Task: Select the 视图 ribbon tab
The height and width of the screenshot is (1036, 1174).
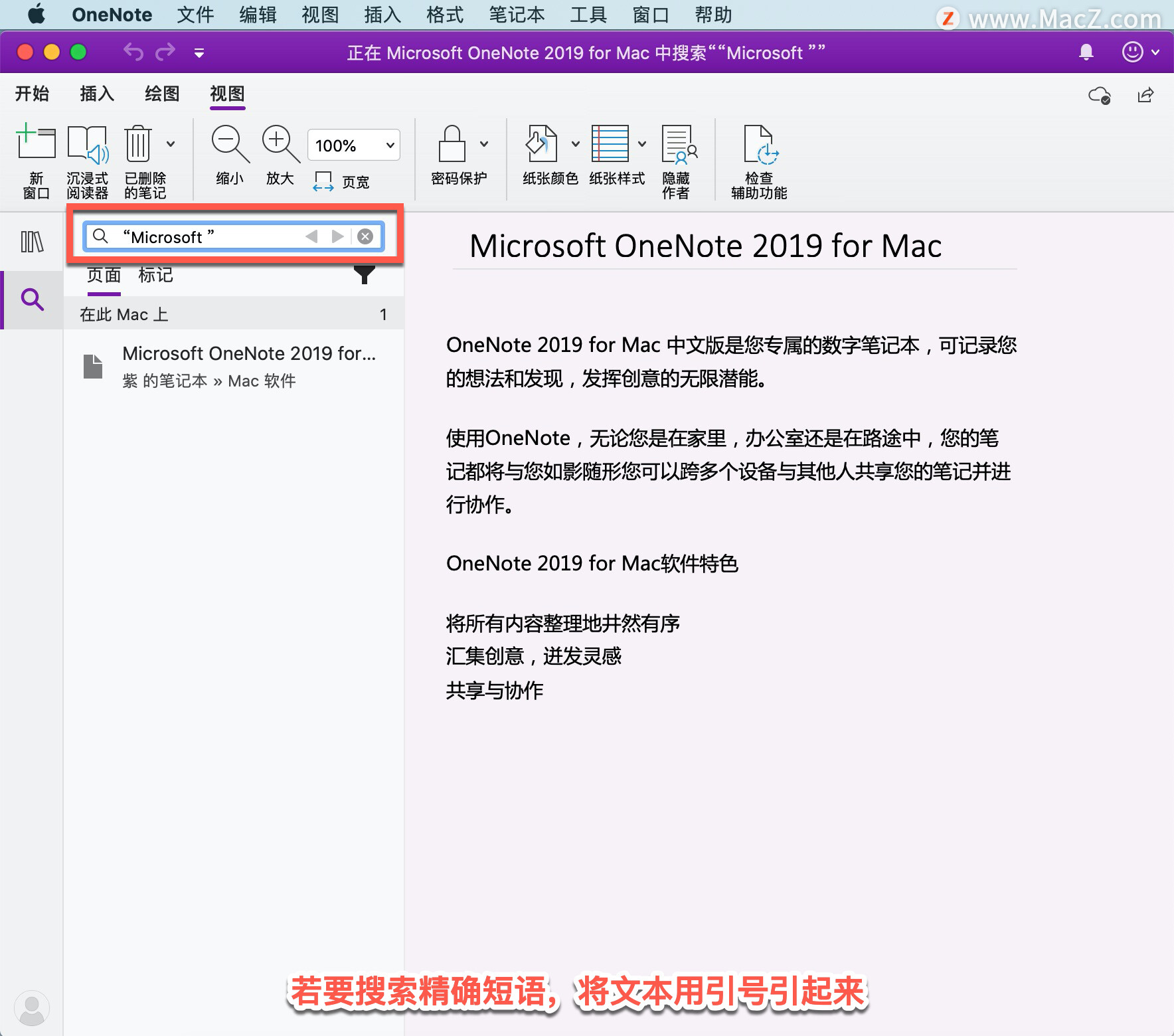Action: tap(227, 94)
